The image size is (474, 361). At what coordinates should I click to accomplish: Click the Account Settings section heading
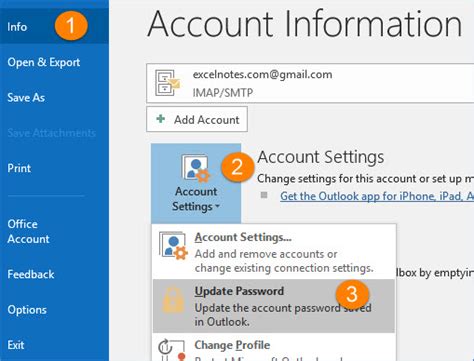tap(321, 157)
